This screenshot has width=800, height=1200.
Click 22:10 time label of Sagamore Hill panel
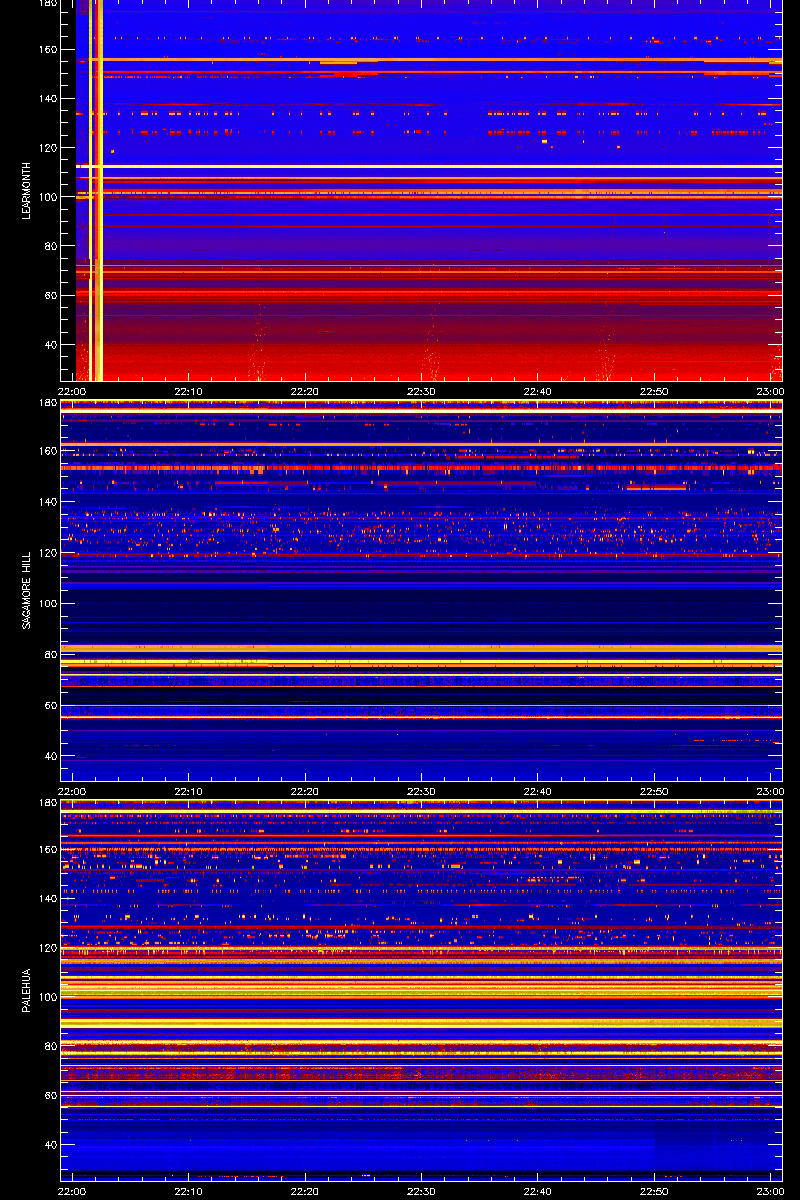[189, 791]
